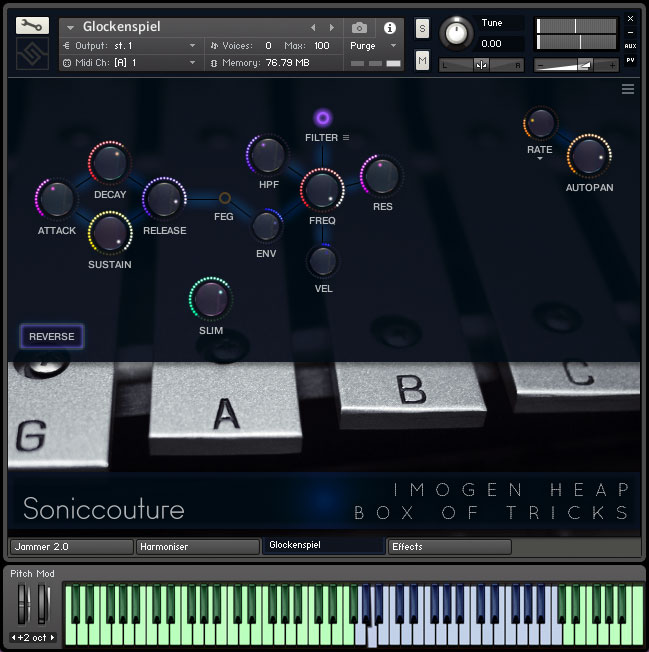The image size is (649, 652).
Task: Toggle the PV button in header
Action: point(630,60)
